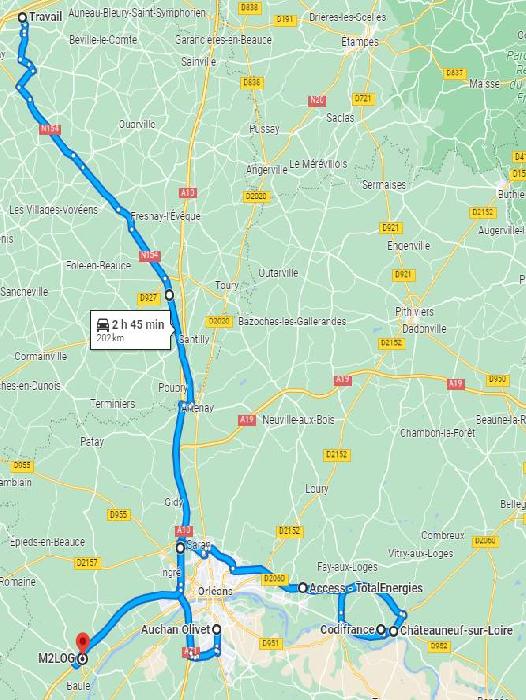This screenshot has height=700, width=526.
Task: Select the route waypoint circle near Toury
Action: [x=169, y=295]
